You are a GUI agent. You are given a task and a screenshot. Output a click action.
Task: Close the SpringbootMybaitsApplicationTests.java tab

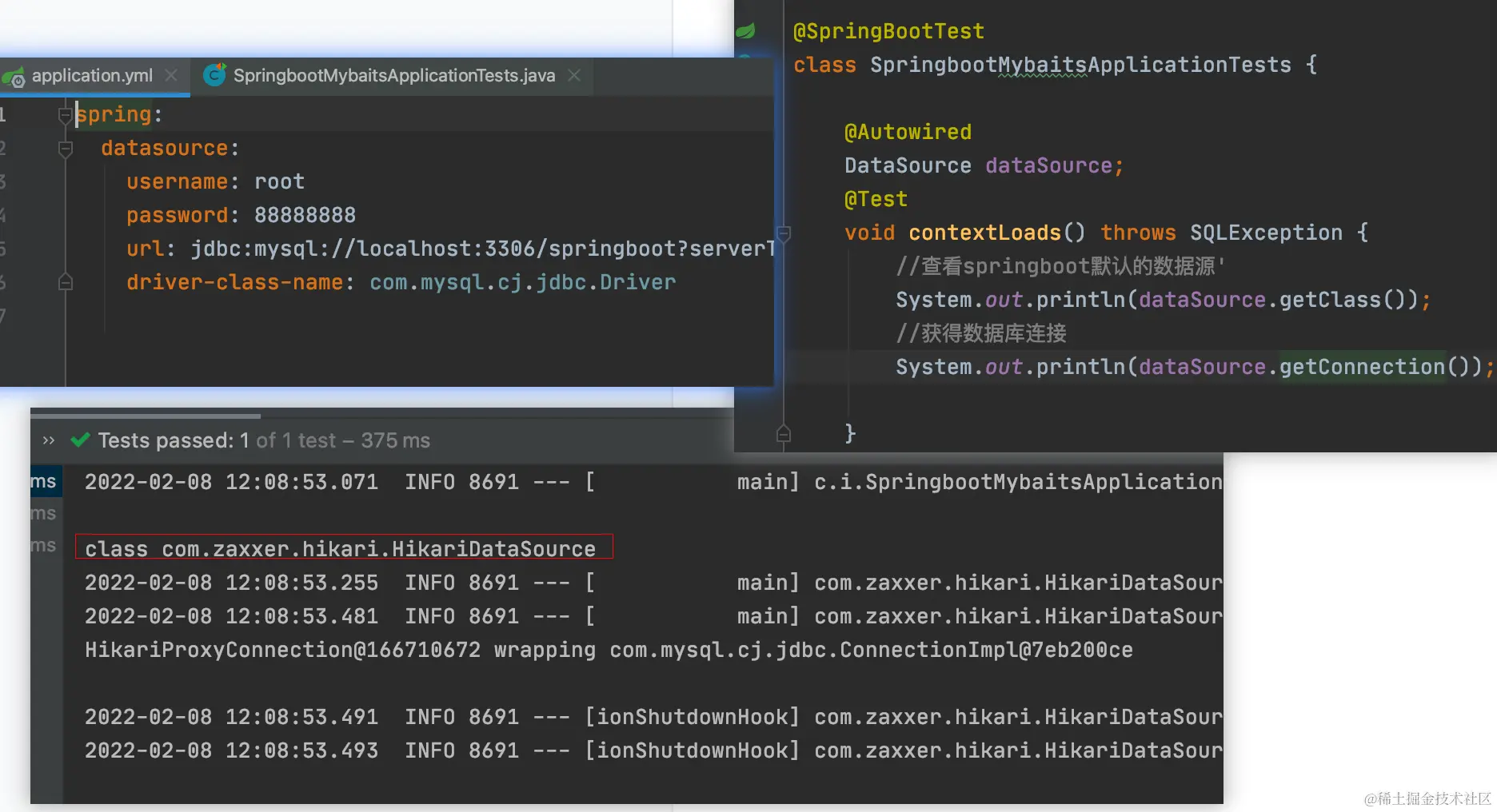pos(573,75)
